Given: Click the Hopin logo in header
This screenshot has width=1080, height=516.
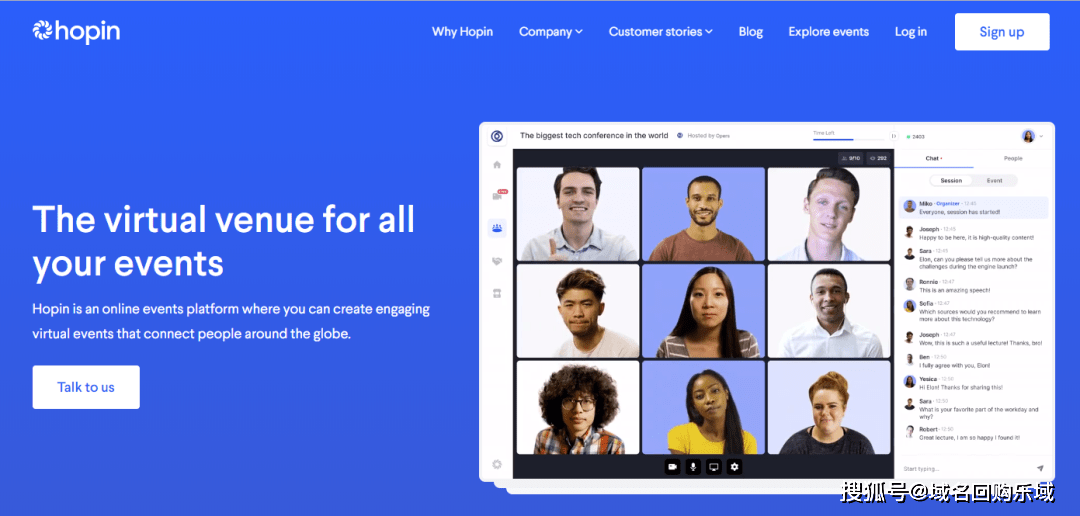Looking at the screenshot, I should 76,32.
